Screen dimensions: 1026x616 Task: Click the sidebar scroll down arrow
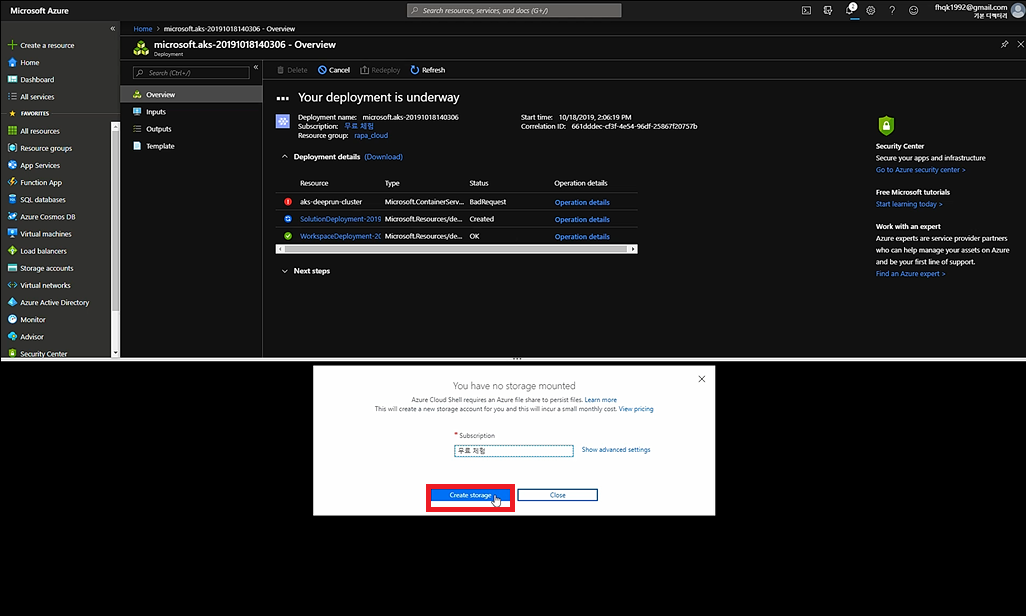pyautogui.click(x=116, y=352)
